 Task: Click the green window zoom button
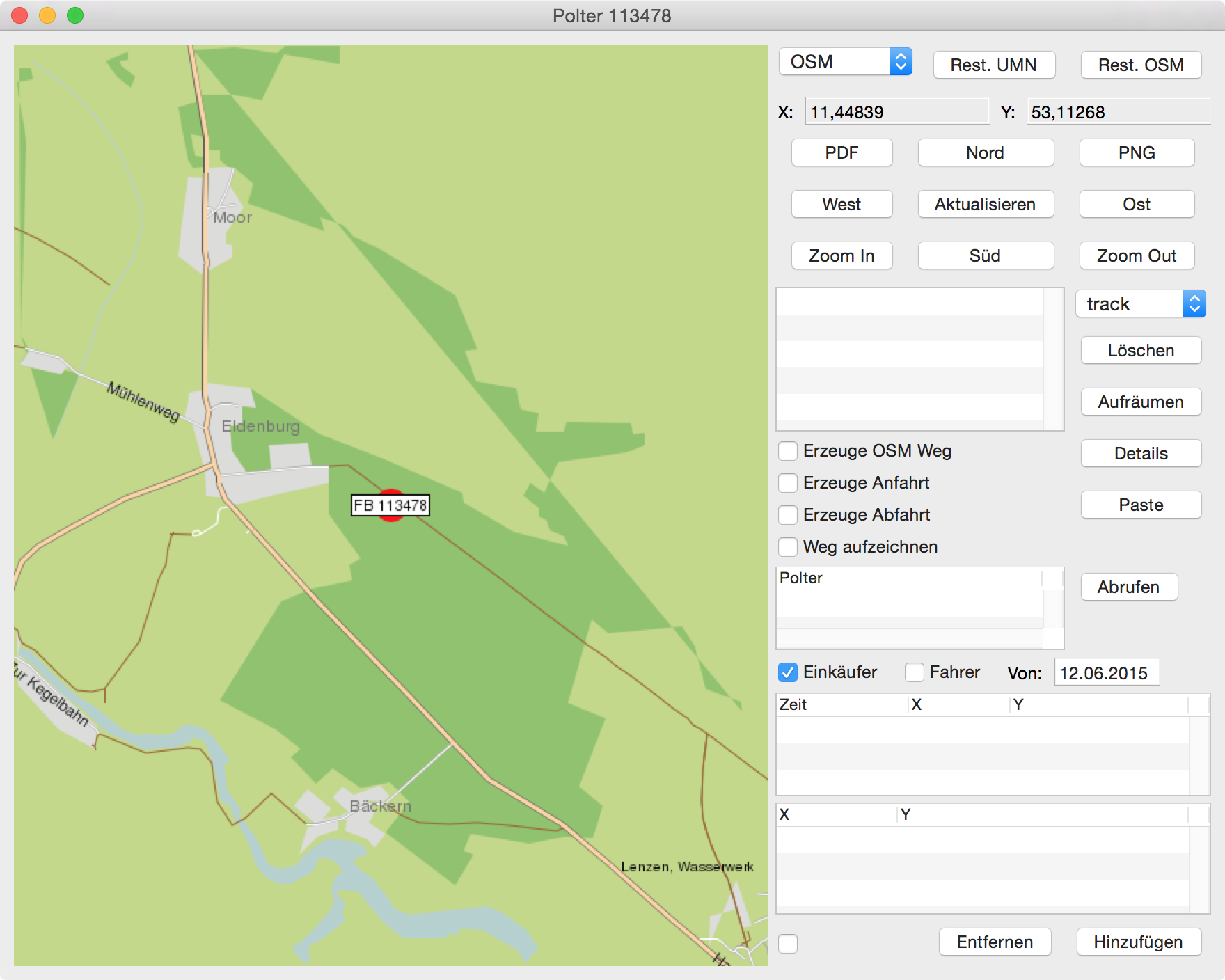click(x=75, y=15)
